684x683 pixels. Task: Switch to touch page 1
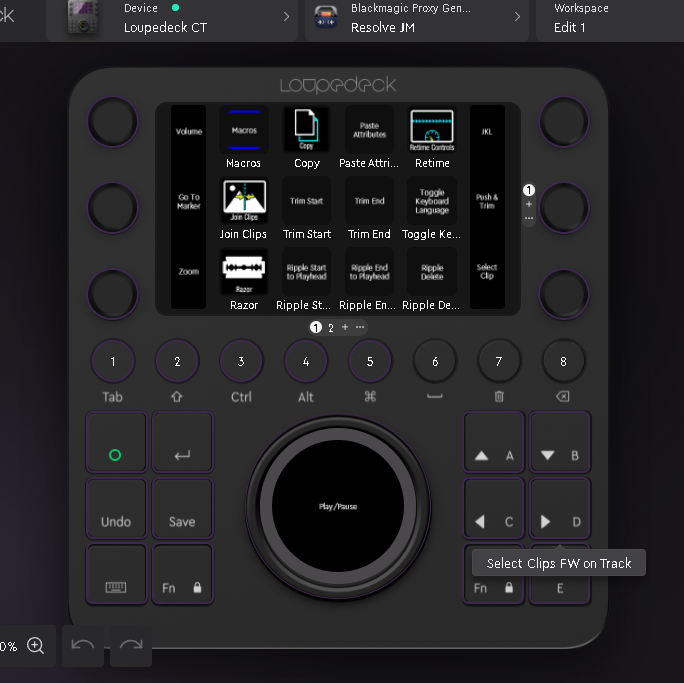click(x=316, y=327)
